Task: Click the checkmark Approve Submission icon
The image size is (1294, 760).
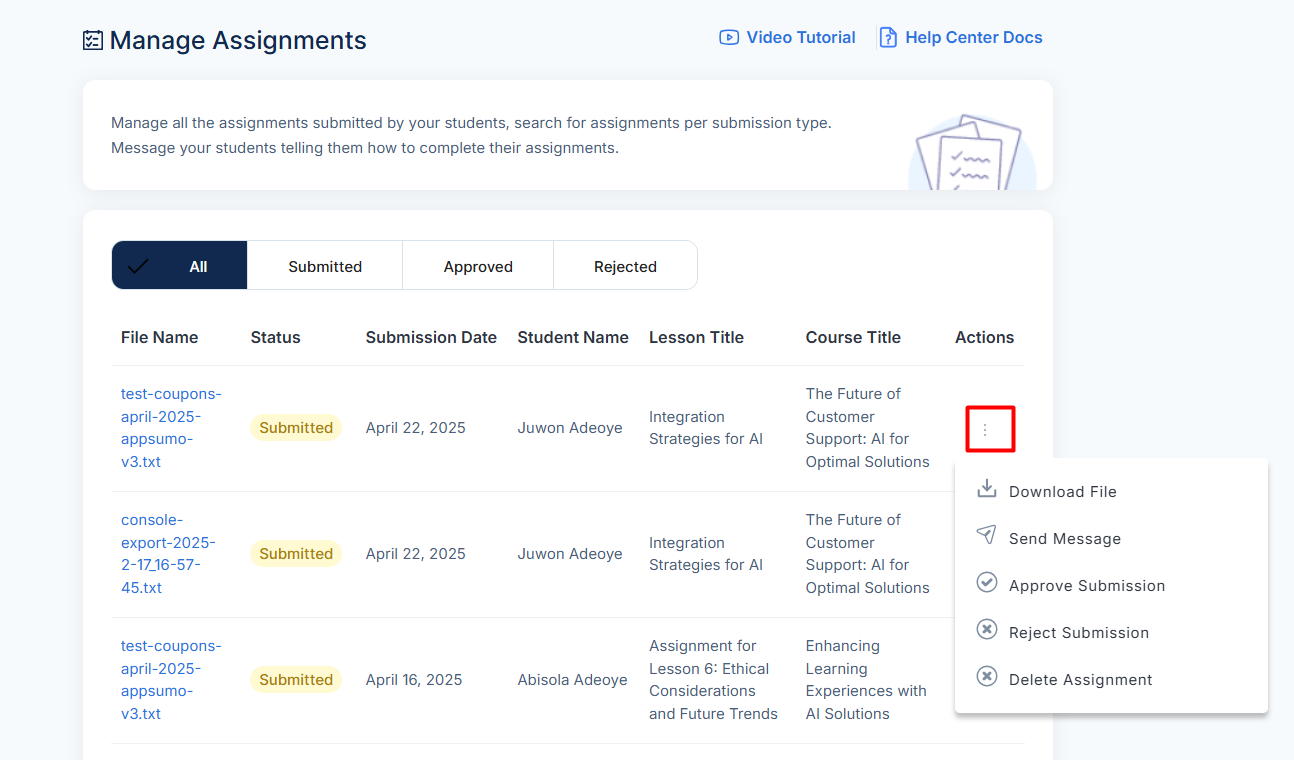Action: point(987,582)
